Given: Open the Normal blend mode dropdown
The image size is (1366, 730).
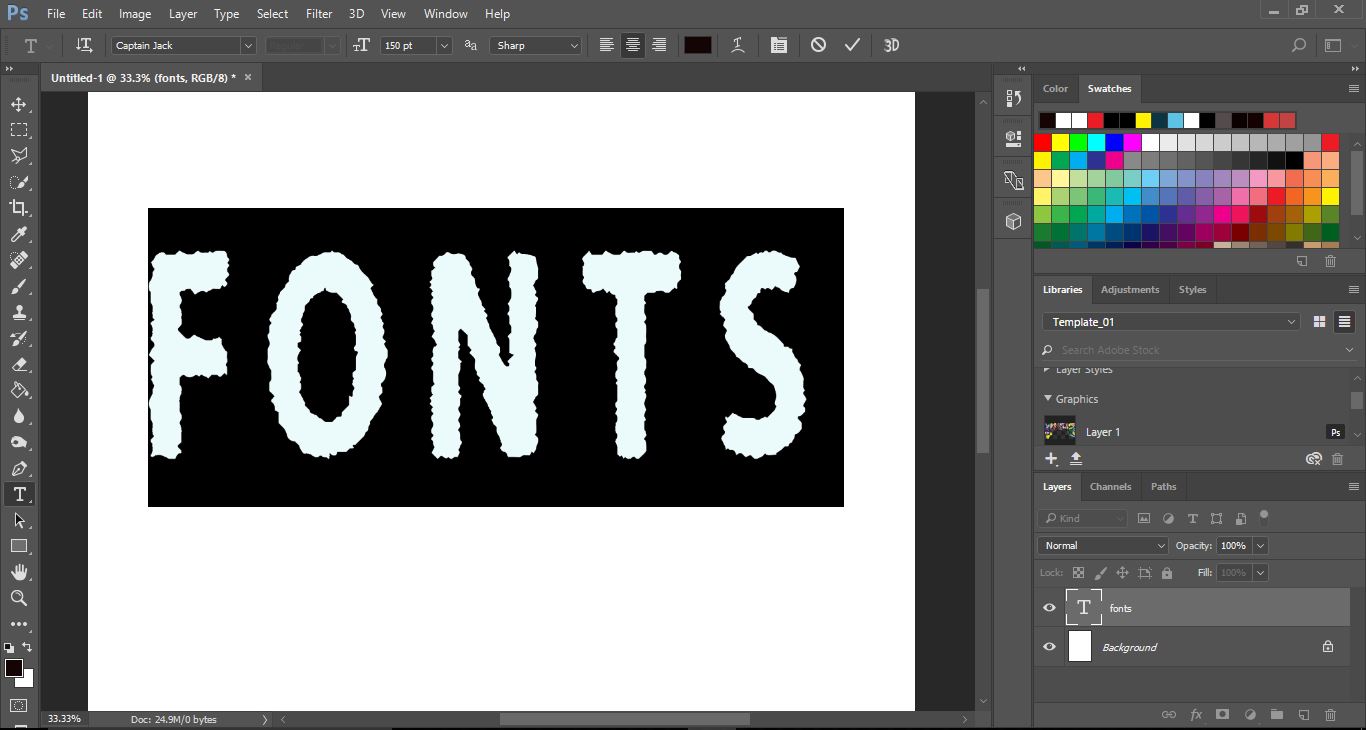Looking at the screenshot, I should point(1103,546).
